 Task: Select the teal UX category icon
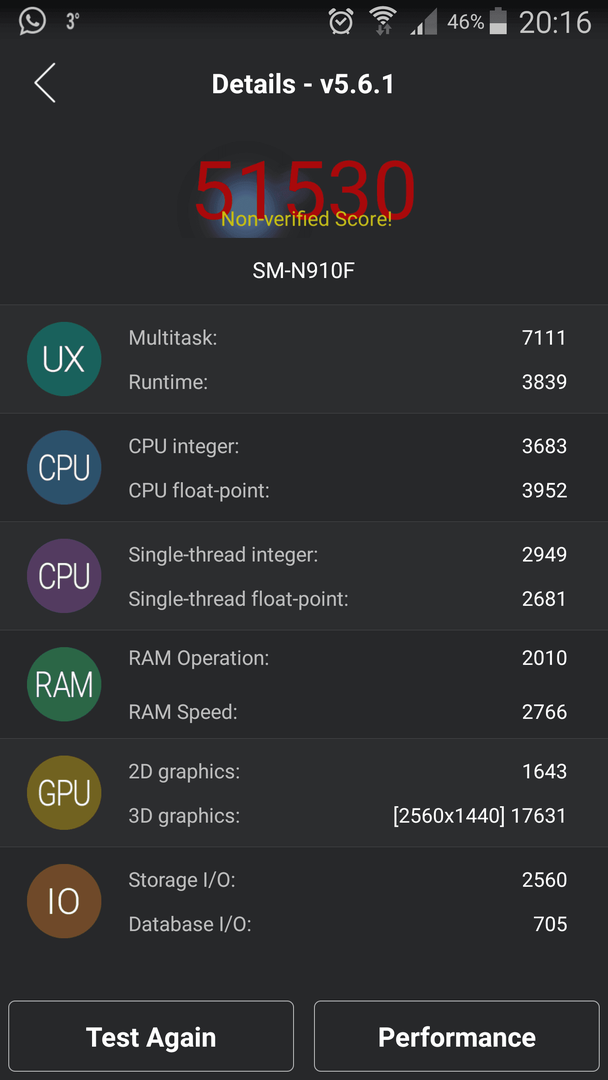[x=64, y=359]
